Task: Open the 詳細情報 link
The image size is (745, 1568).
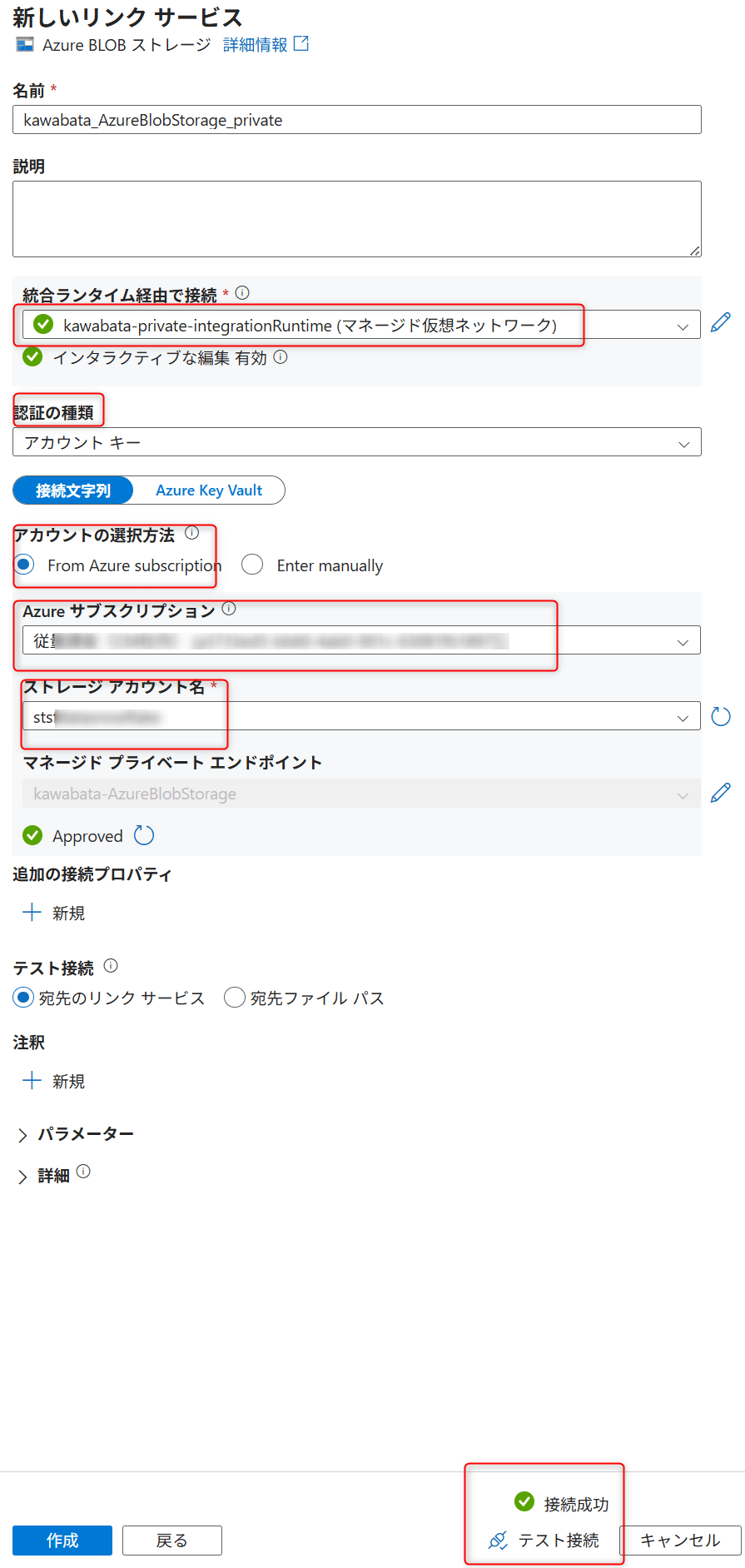Action: [255, 44]
